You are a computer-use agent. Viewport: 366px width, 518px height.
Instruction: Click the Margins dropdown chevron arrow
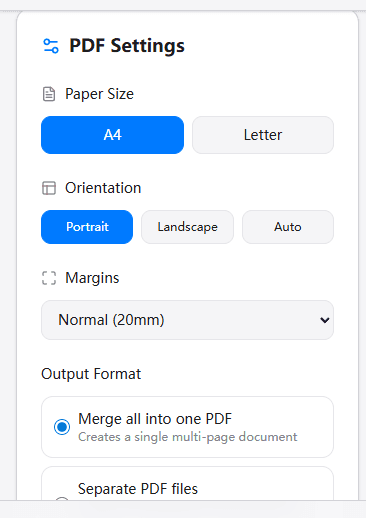coord(324,320)
